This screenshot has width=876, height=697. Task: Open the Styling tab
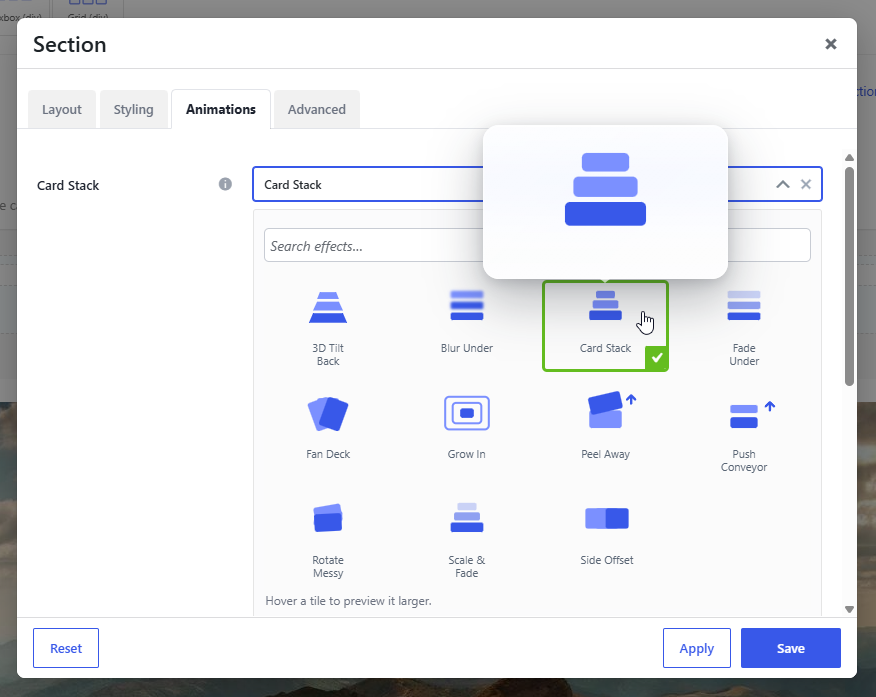click(134, 109)
